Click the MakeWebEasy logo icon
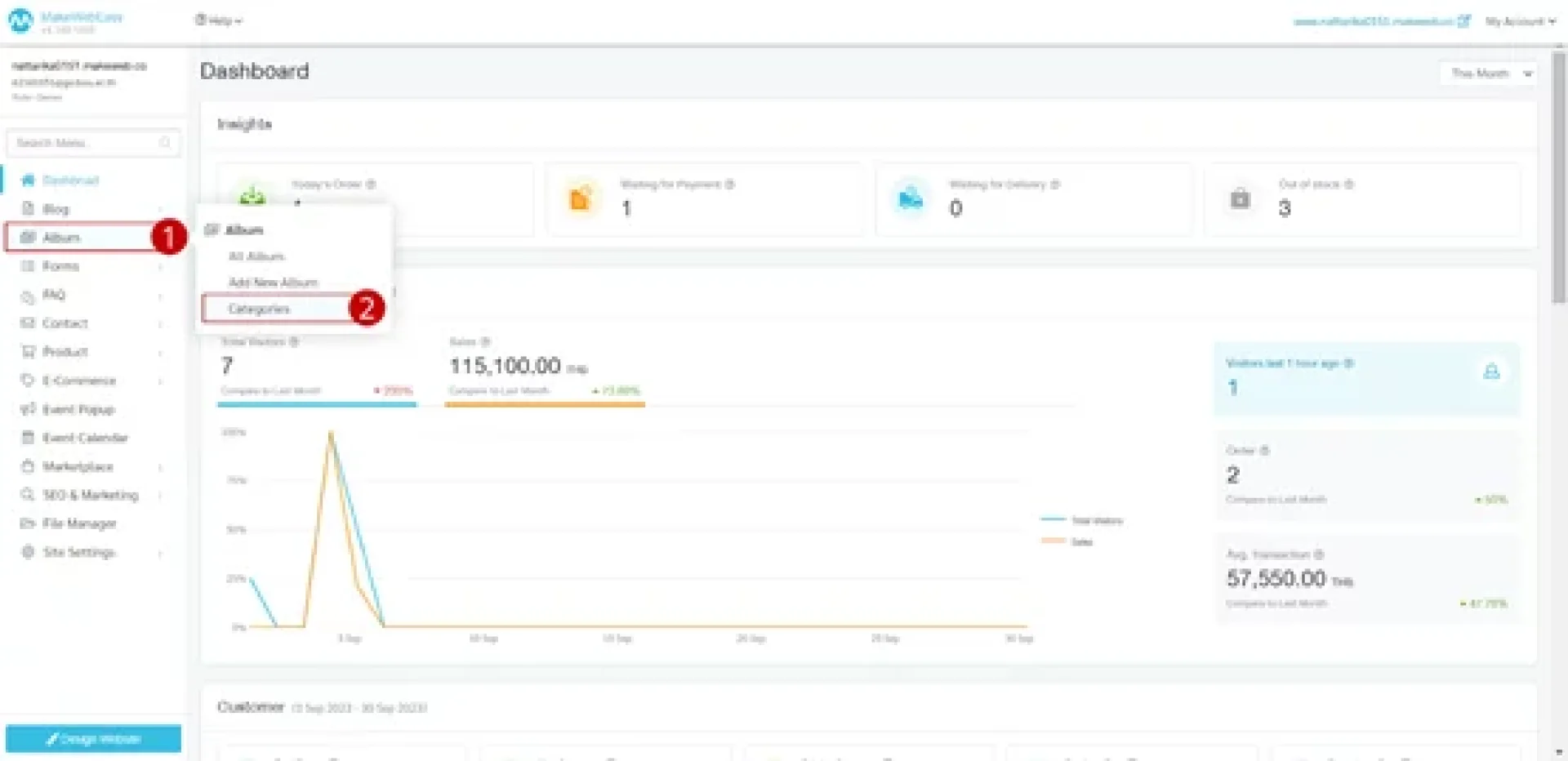 click(x=20, y=21)
